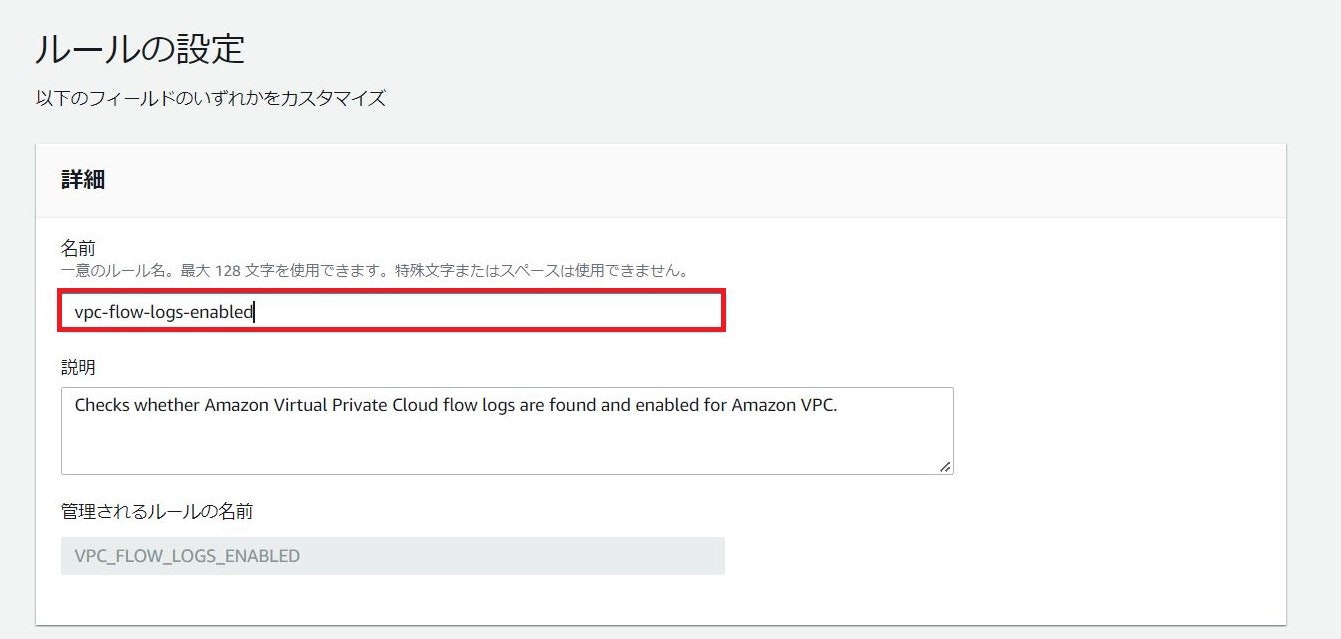
Task: Click the 名前 field label
Action: [78, 247]
